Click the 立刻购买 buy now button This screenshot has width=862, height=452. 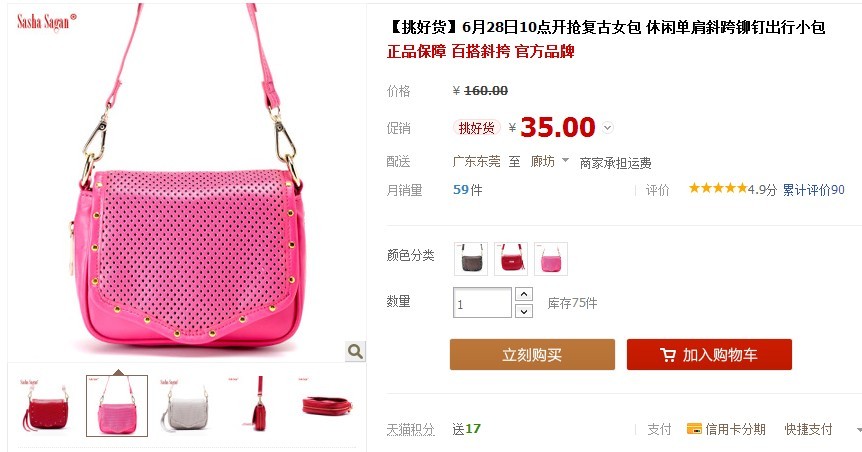click(x=532, y=355)
